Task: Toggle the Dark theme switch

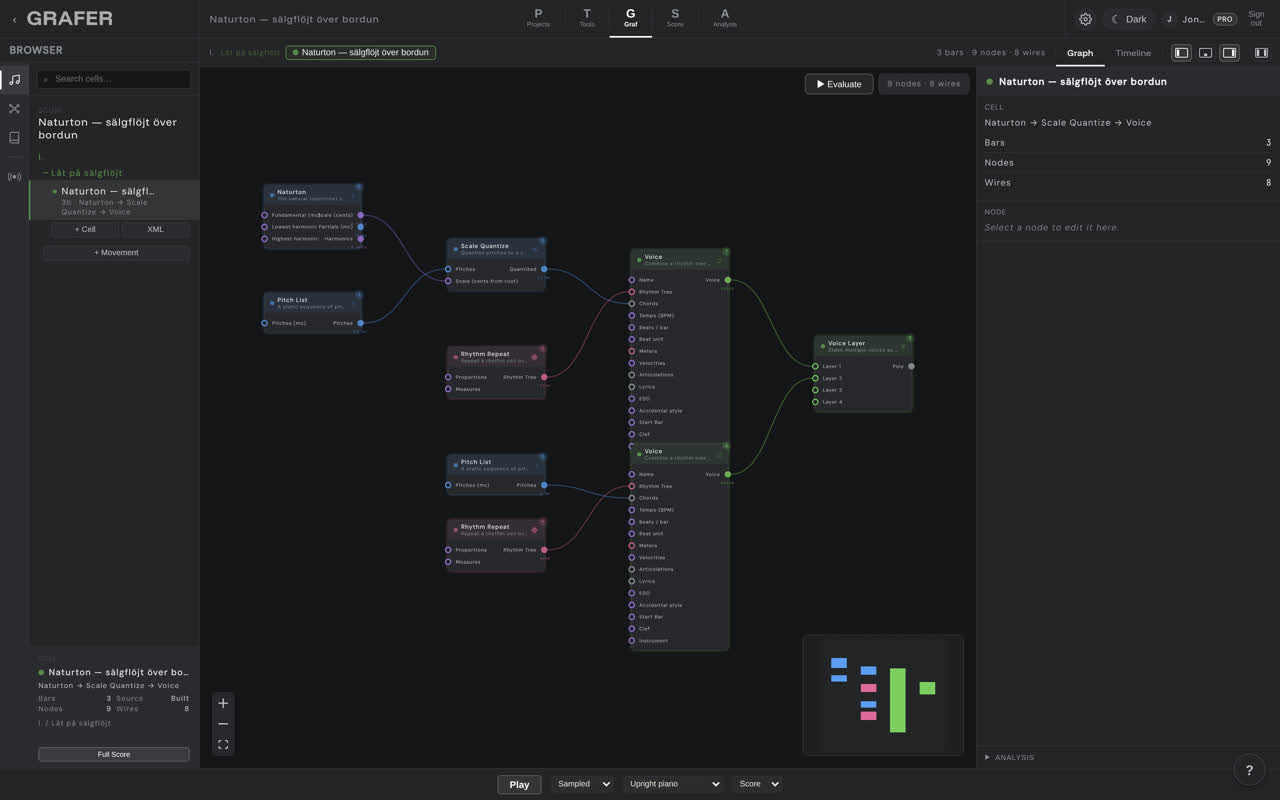Action: 1129,19
